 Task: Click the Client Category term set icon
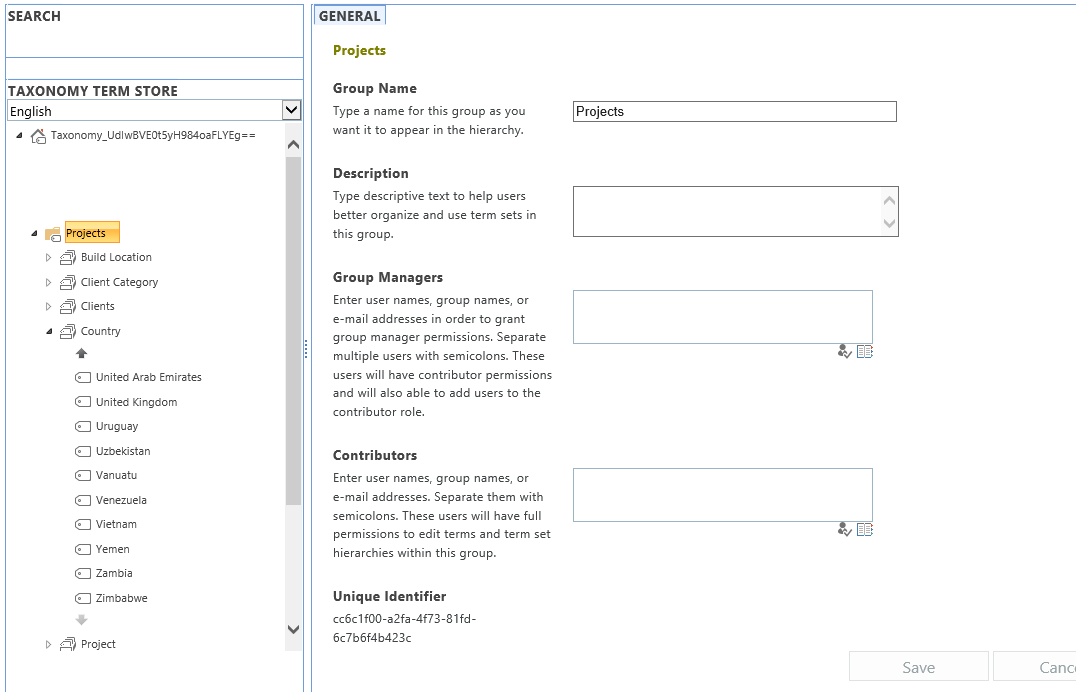(67, 283)
